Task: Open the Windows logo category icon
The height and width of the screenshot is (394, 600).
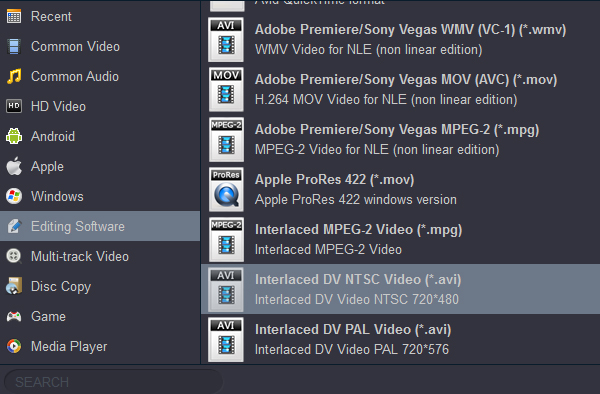Action: click(x=14, y=196)
